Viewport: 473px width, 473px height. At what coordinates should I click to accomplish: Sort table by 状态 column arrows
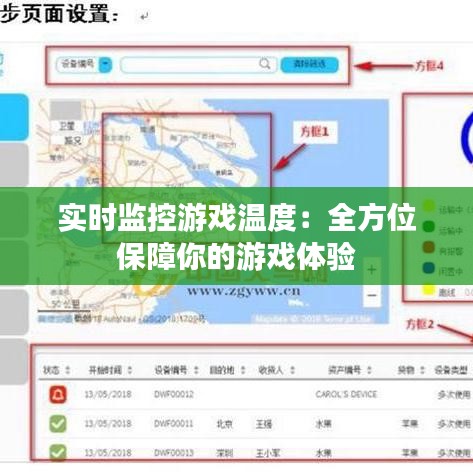68,370
